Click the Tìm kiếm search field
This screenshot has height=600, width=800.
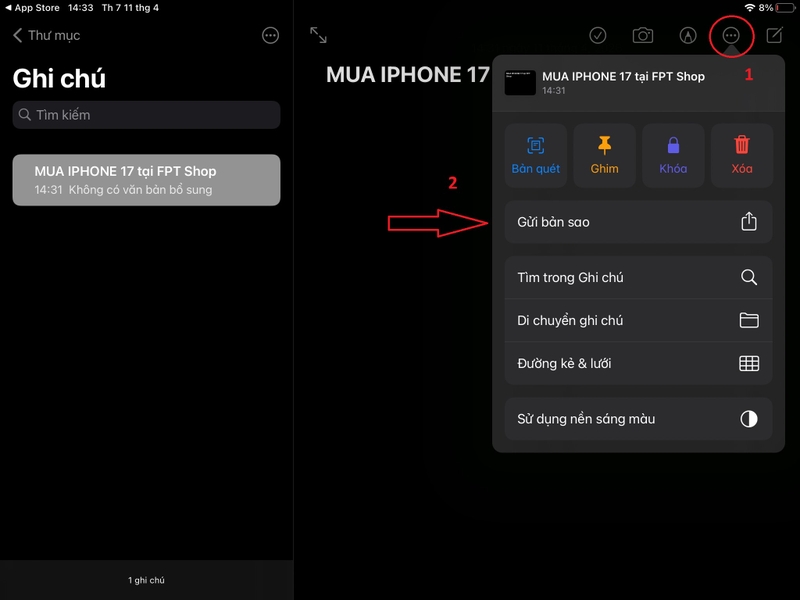[x=146, y=115]
